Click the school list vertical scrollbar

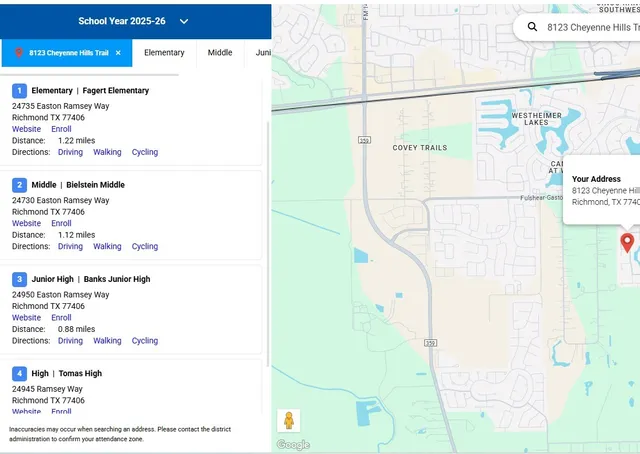[267, 240]
